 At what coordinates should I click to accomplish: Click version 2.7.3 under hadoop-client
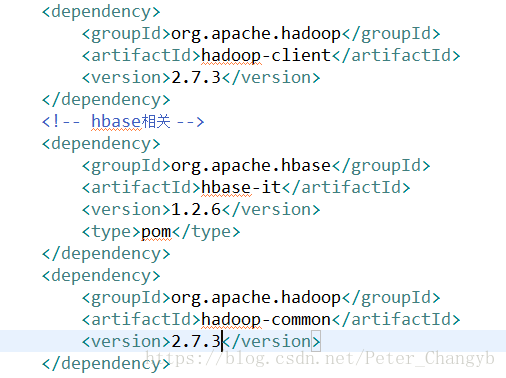click(196, 78)
